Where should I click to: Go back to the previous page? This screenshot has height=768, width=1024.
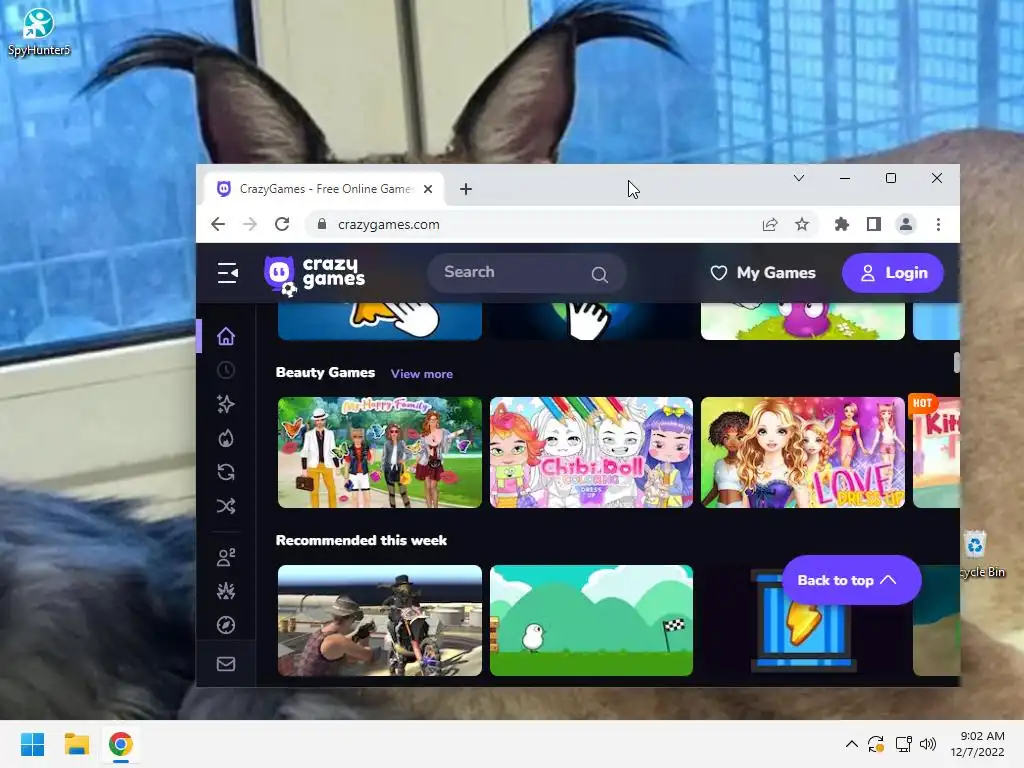(x=218, y=224)
